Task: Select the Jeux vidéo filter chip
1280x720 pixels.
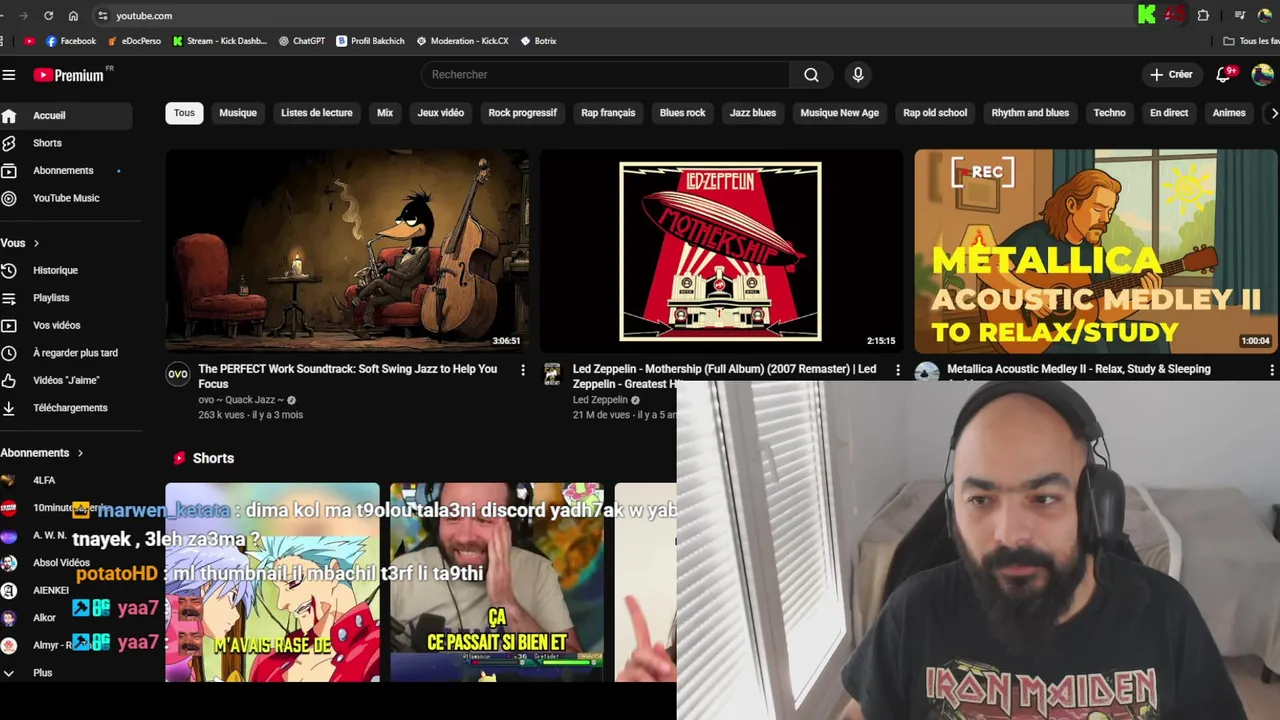Action: coord(441,113)
